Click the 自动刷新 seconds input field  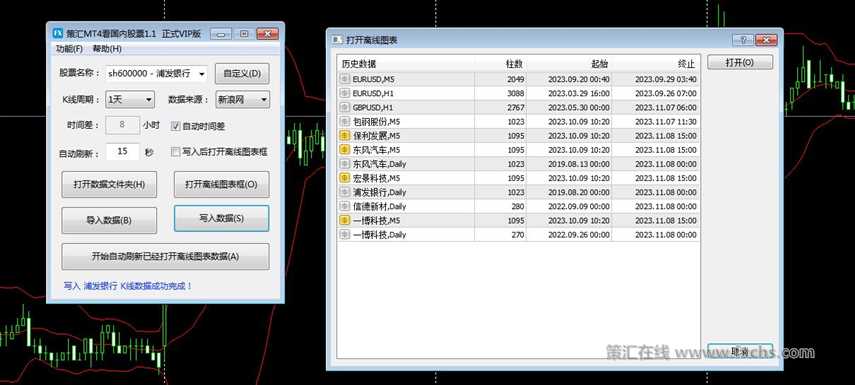[x=123, y=152]
